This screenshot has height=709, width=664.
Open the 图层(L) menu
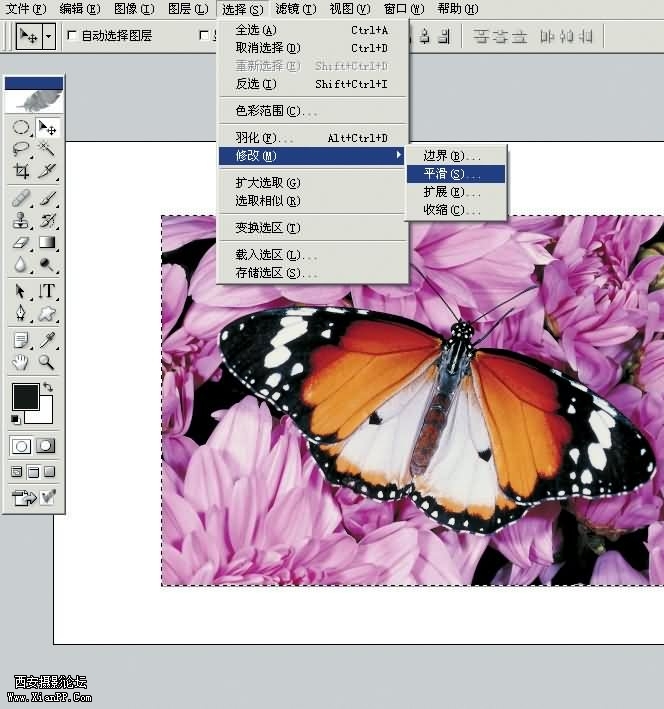click(x=188, y=9)
